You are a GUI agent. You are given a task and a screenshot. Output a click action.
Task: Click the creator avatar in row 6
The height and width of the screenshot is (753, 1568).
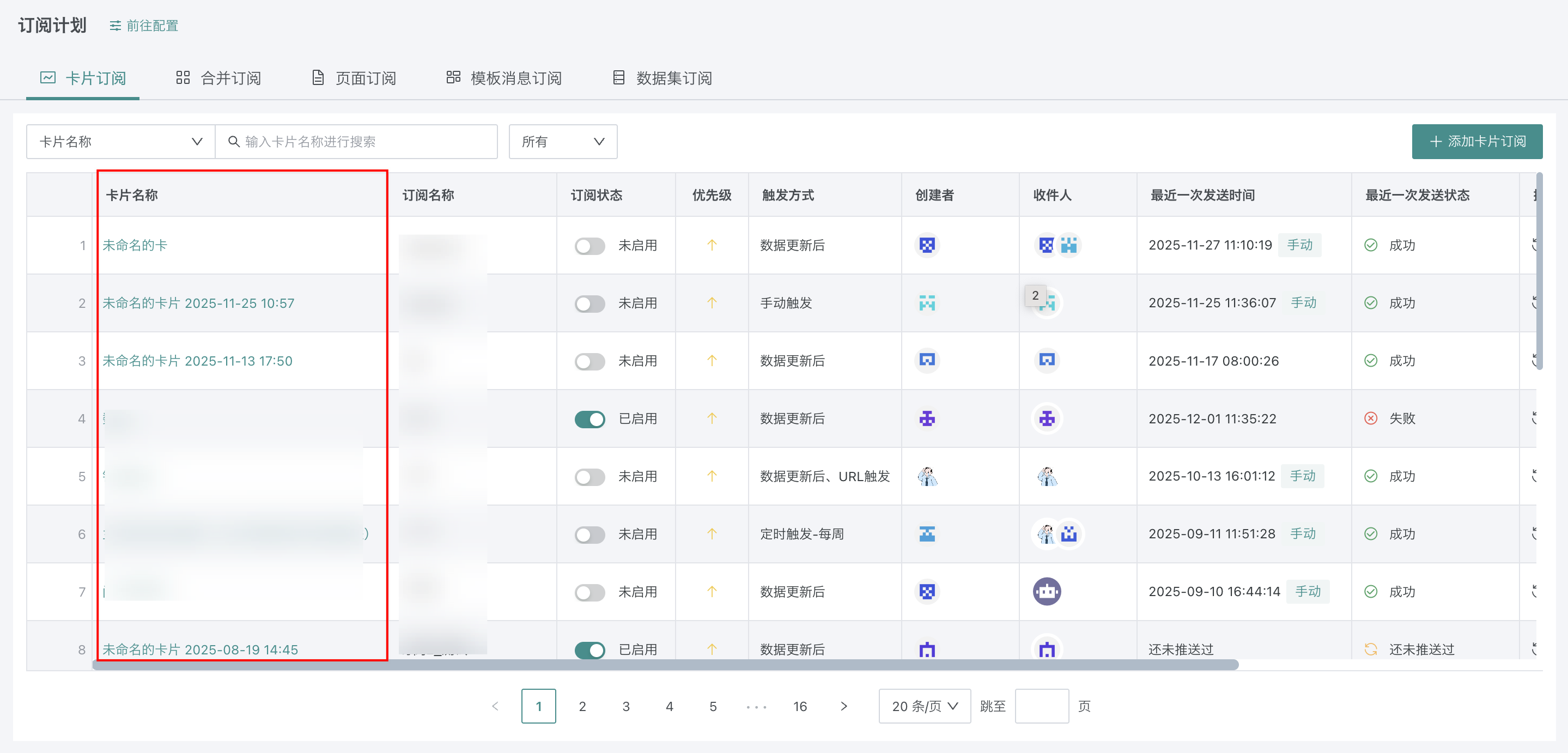[926, 534]
